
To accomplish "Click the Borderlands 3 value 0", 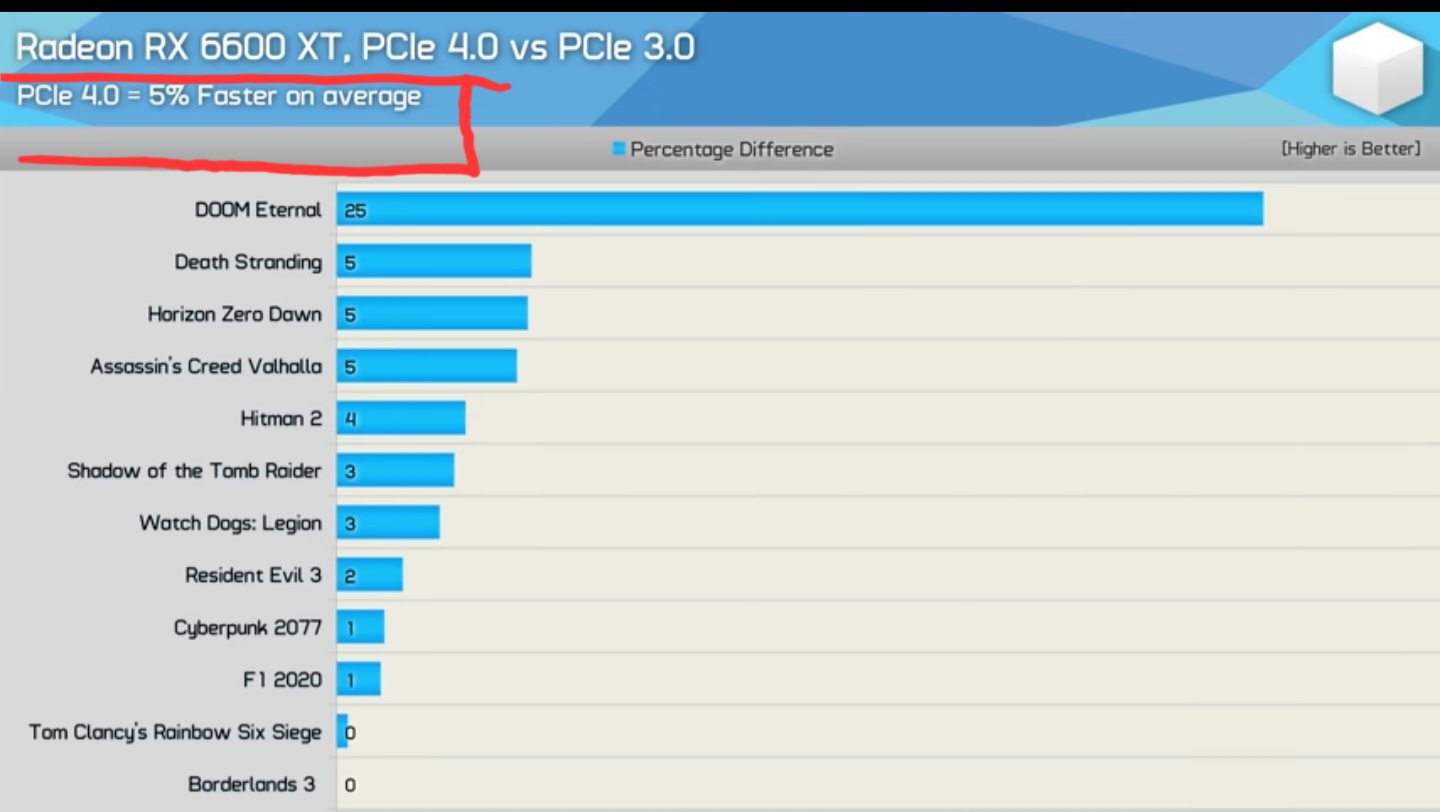I will [349, 785].
